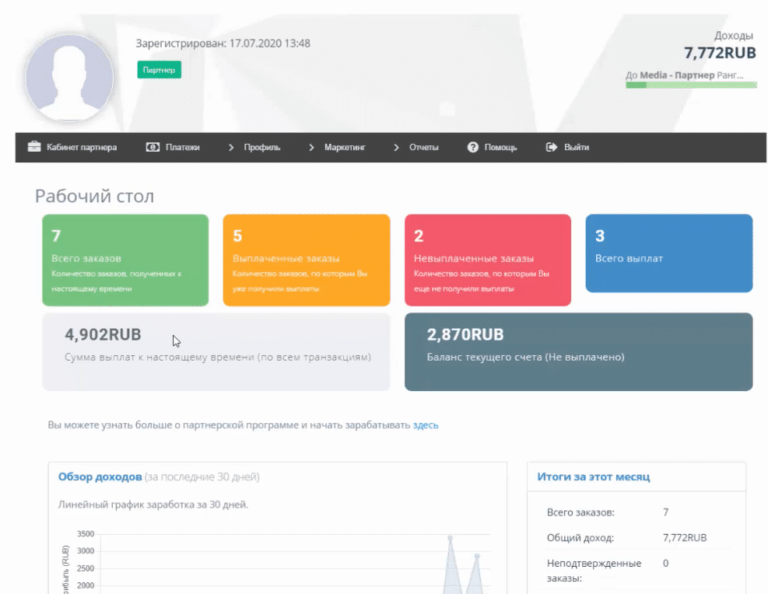Open the orange Выплаченные заказы card
The image size is (768, 594).
(x=306, y=260)
